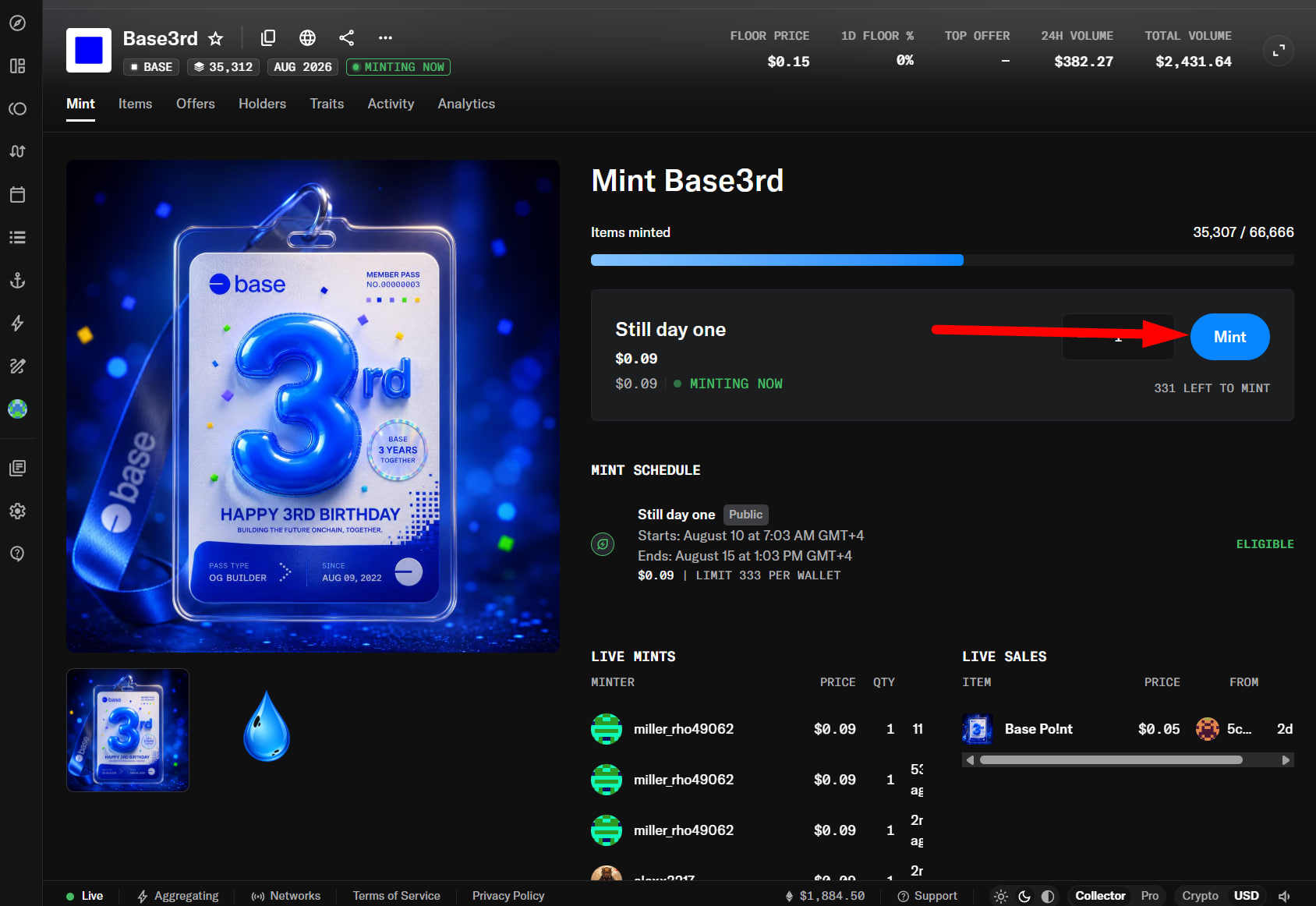Open the anchor rewards icon in sidebar

[x=17, y=280]
